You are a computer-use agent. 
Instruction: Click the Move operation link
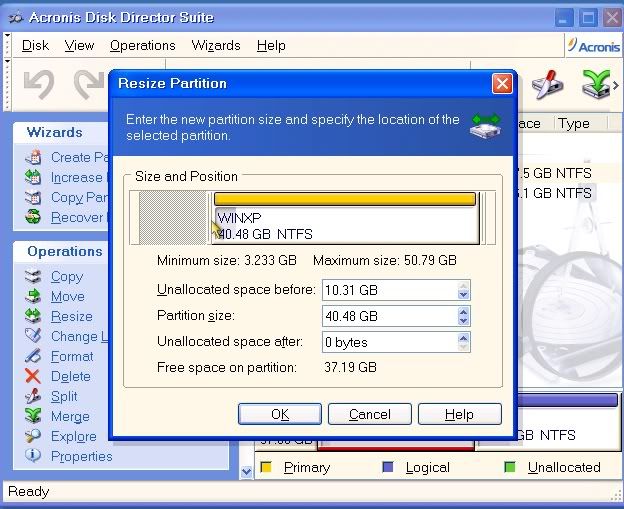point(68,296)
